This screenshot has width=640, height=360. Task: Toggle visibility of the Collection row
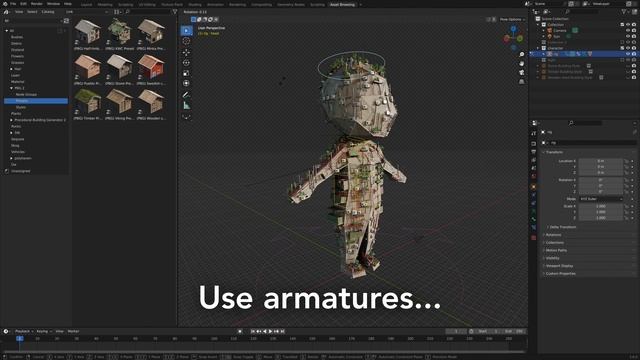[x=628, y=25]
